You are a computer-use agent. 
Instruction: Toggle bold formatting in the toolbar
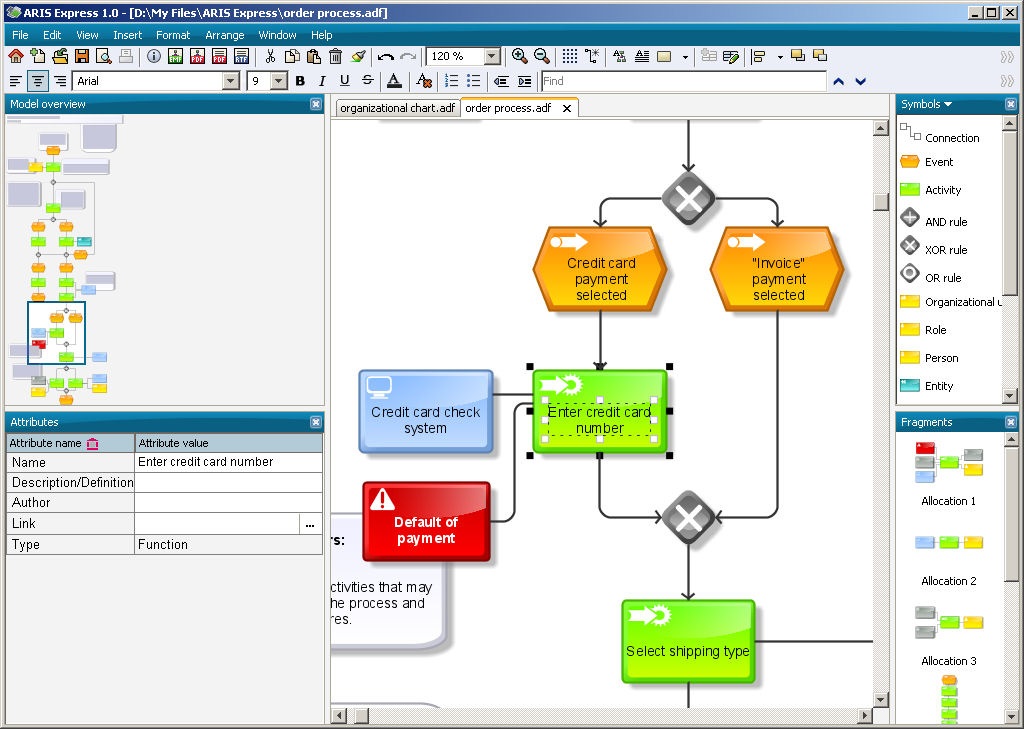[300, 80]
